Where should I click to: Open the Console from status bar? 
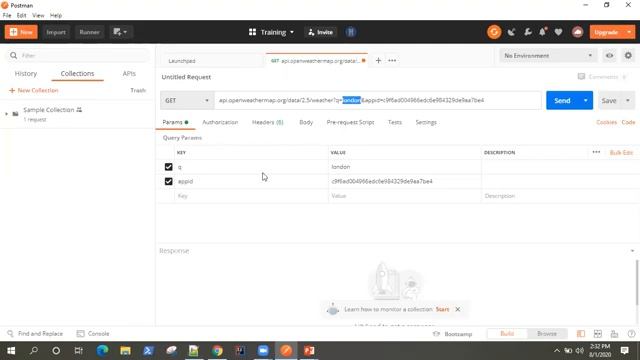pyautogui.click(x=93, y=333)
